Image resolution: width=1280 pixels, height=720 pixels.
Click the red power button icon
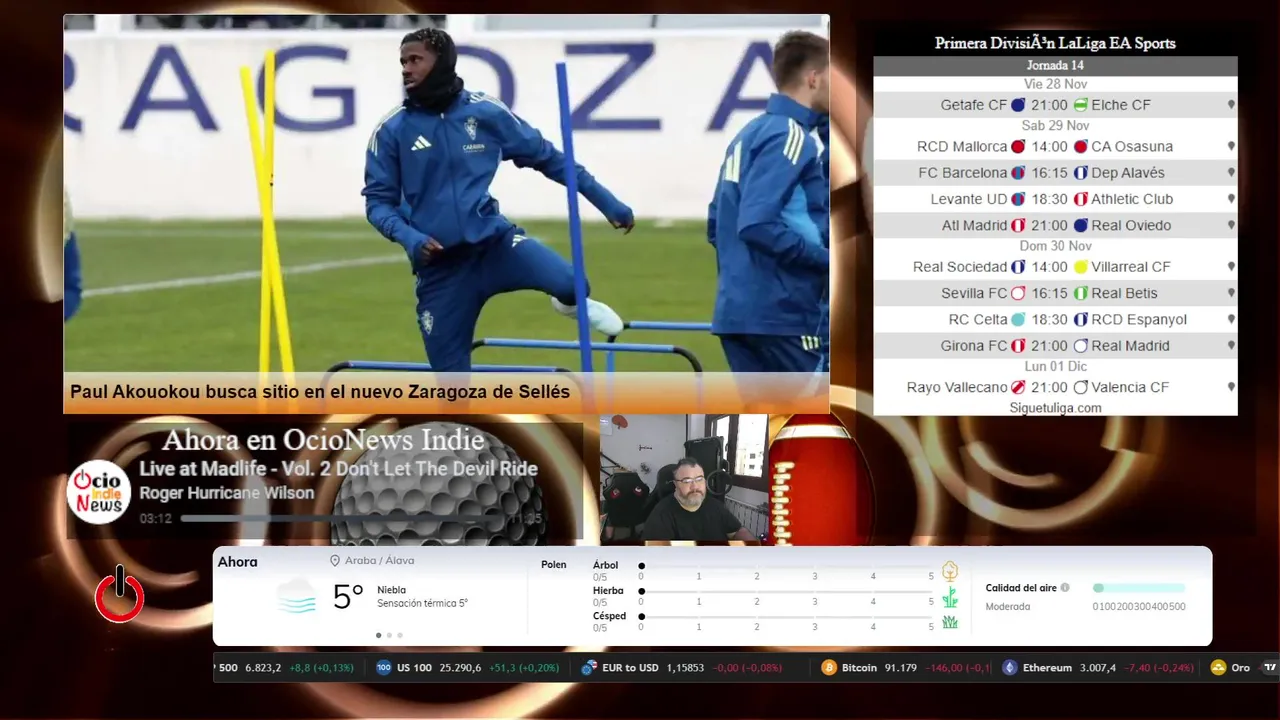[x=120, y=596]
